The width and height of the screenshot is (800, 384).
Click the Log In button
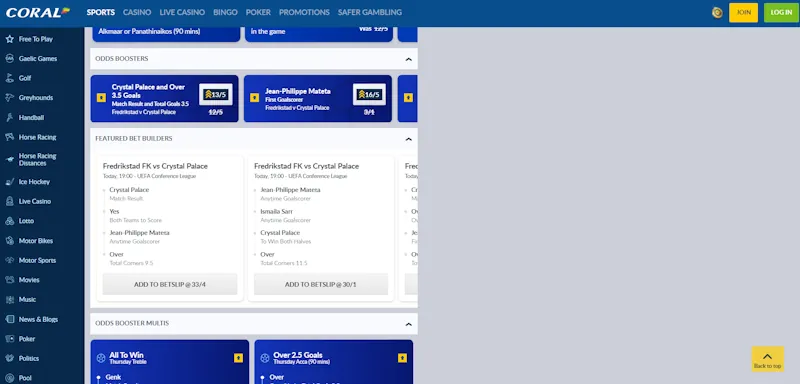[781, 13]
